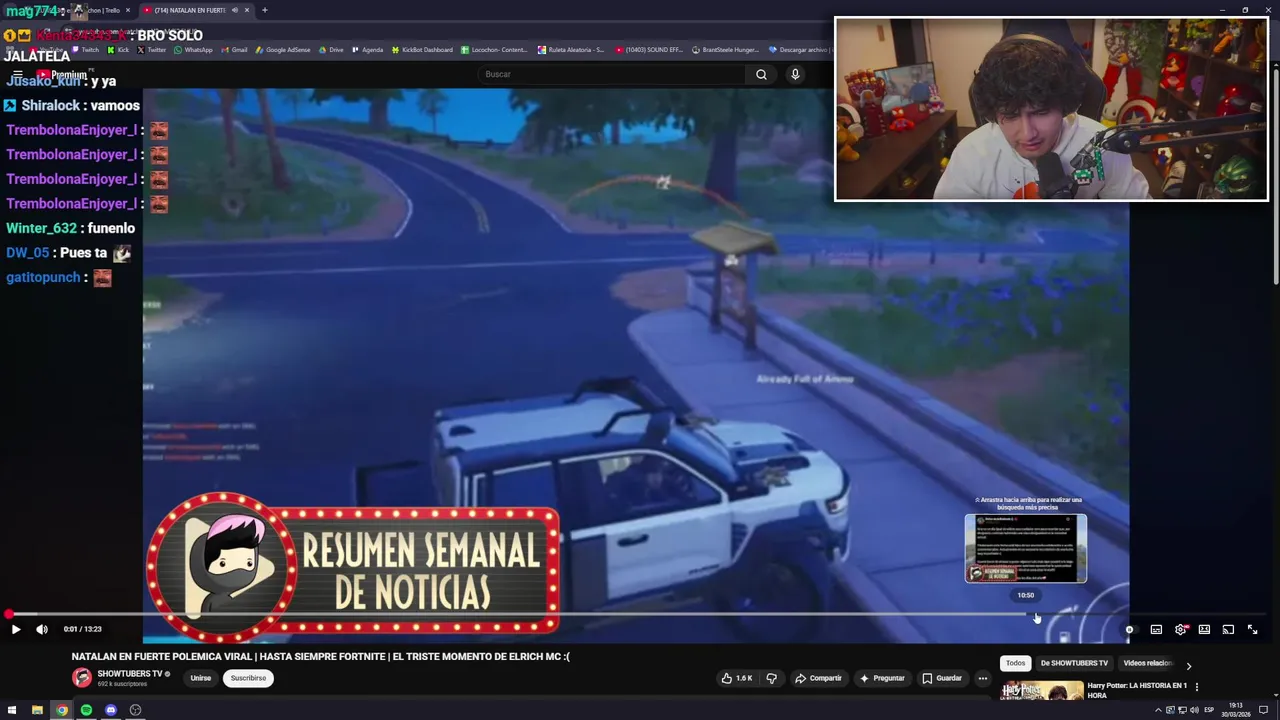This screenshot has width=1280, height=720.
Task: Go to YouTube Premium home logo
Action: [x=63, y=74]
